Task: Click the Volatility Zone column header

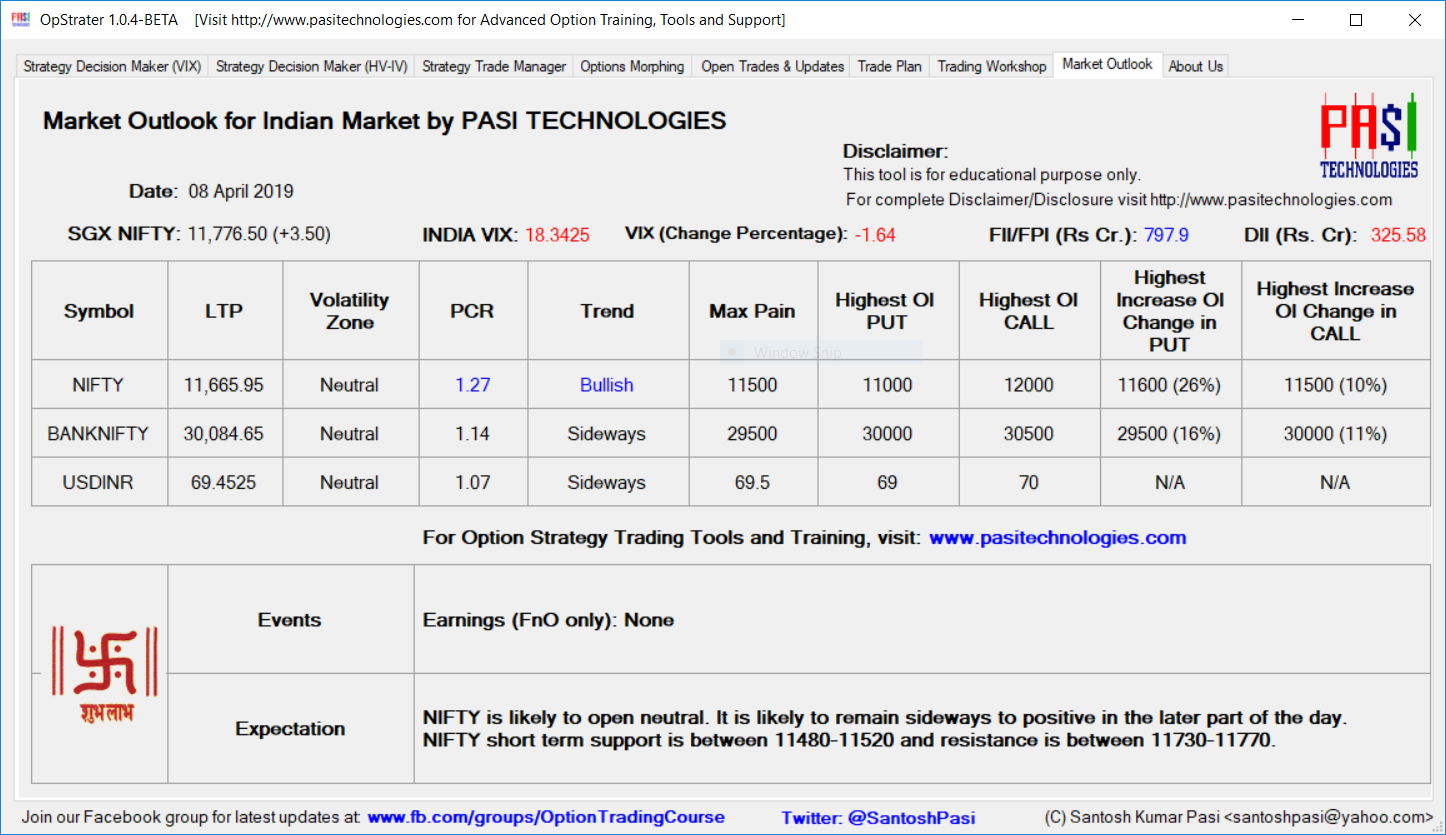Action: [x=349, y=311]
